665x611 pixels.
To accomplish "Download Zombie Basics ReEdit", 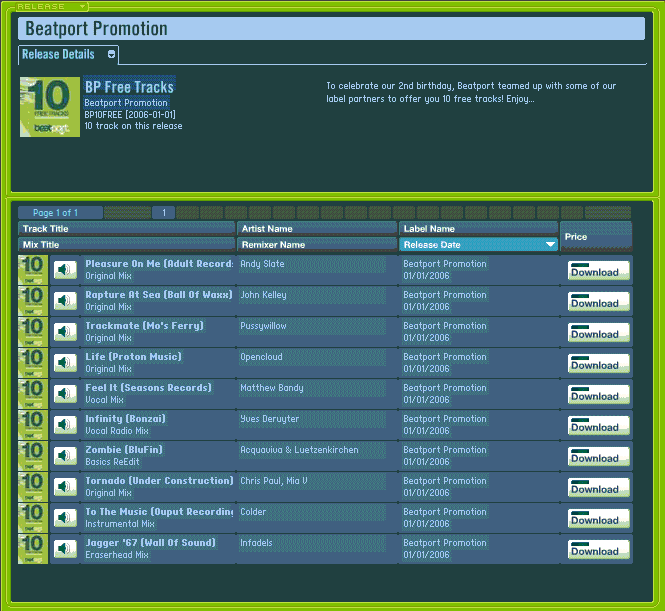I will coord(598,456).
